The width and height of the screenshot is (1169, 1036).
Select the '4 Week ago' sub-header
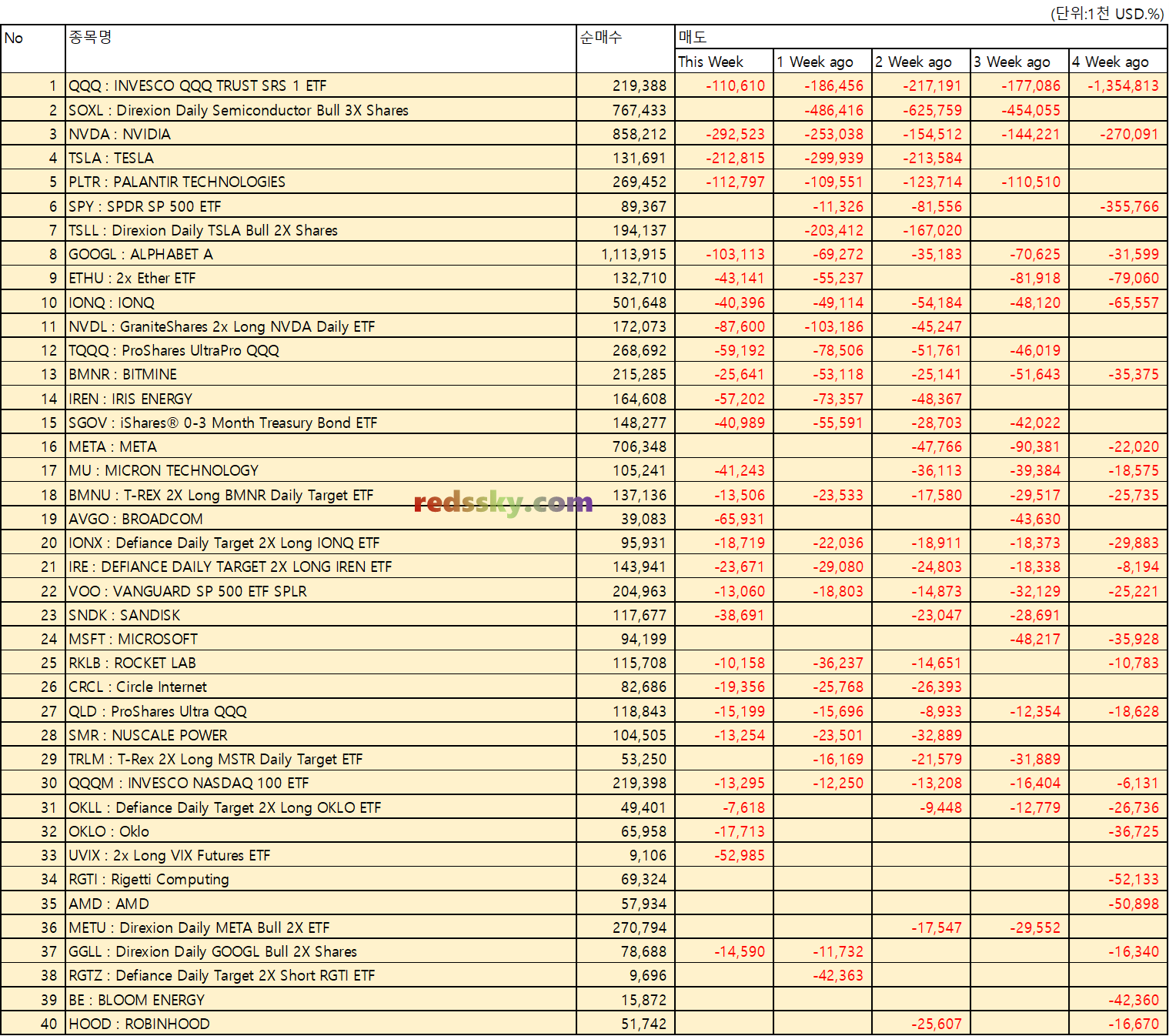point(1118,62)
